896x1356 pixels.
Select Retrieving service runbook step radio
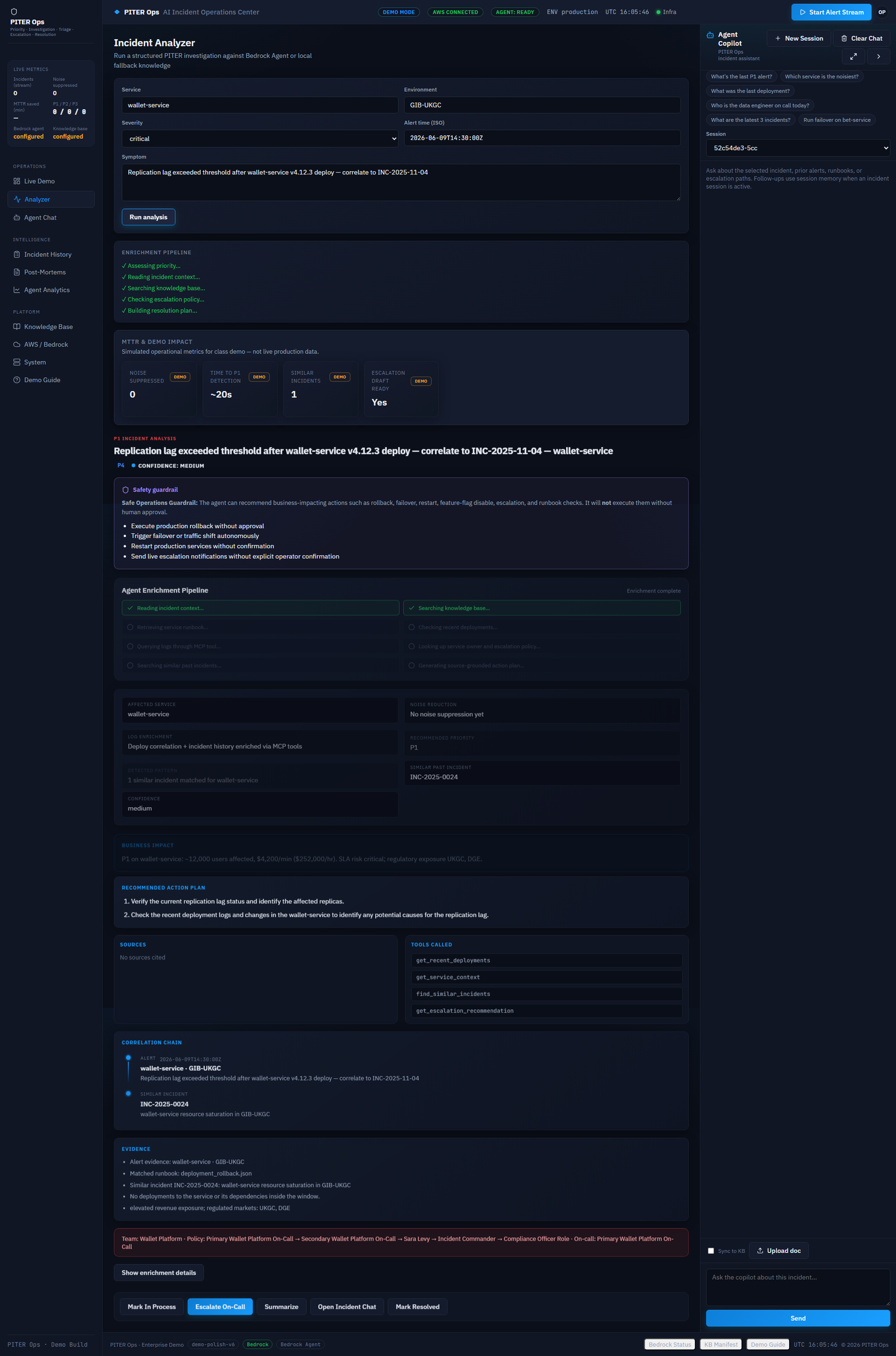coord(130,627)
